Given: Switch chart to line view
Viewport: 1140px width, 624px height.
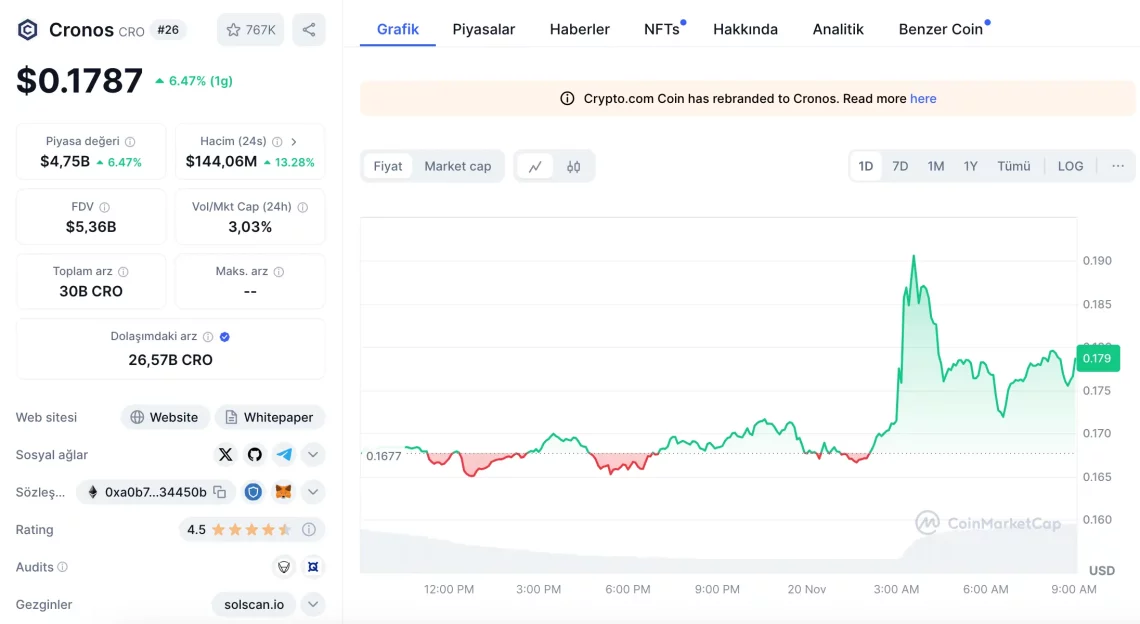Looking at the screenshot, I should click(x=535, y=167).
